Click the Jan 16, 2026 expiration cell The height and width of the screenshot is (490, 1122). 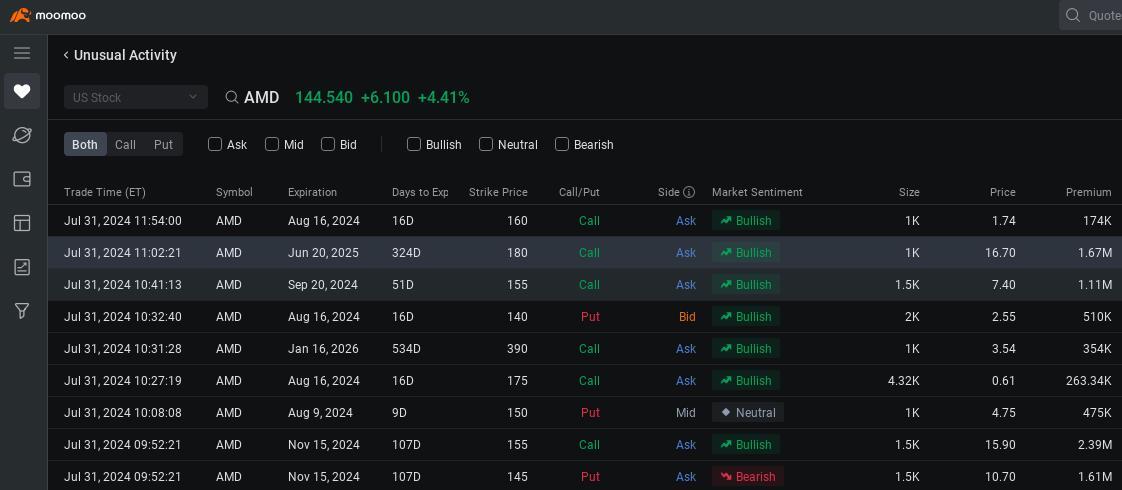pos(323,349)
